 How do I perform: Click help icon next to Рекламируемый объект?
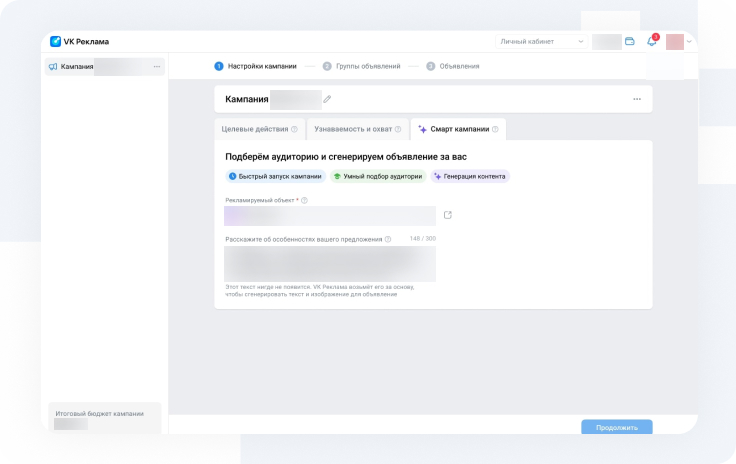(x=304, y=200)
